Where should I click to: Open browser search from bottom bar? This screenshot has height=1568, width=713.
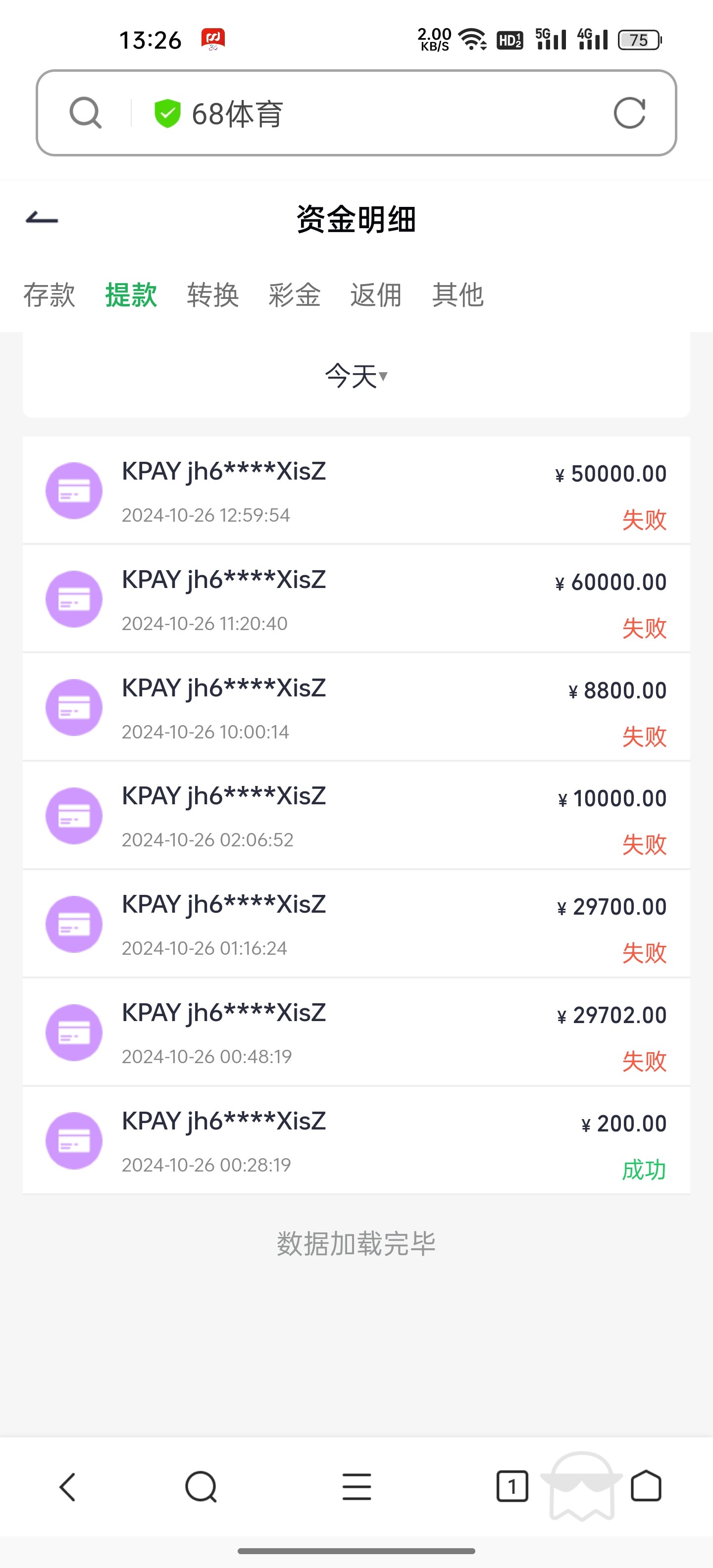click(x=201, y=1487)
